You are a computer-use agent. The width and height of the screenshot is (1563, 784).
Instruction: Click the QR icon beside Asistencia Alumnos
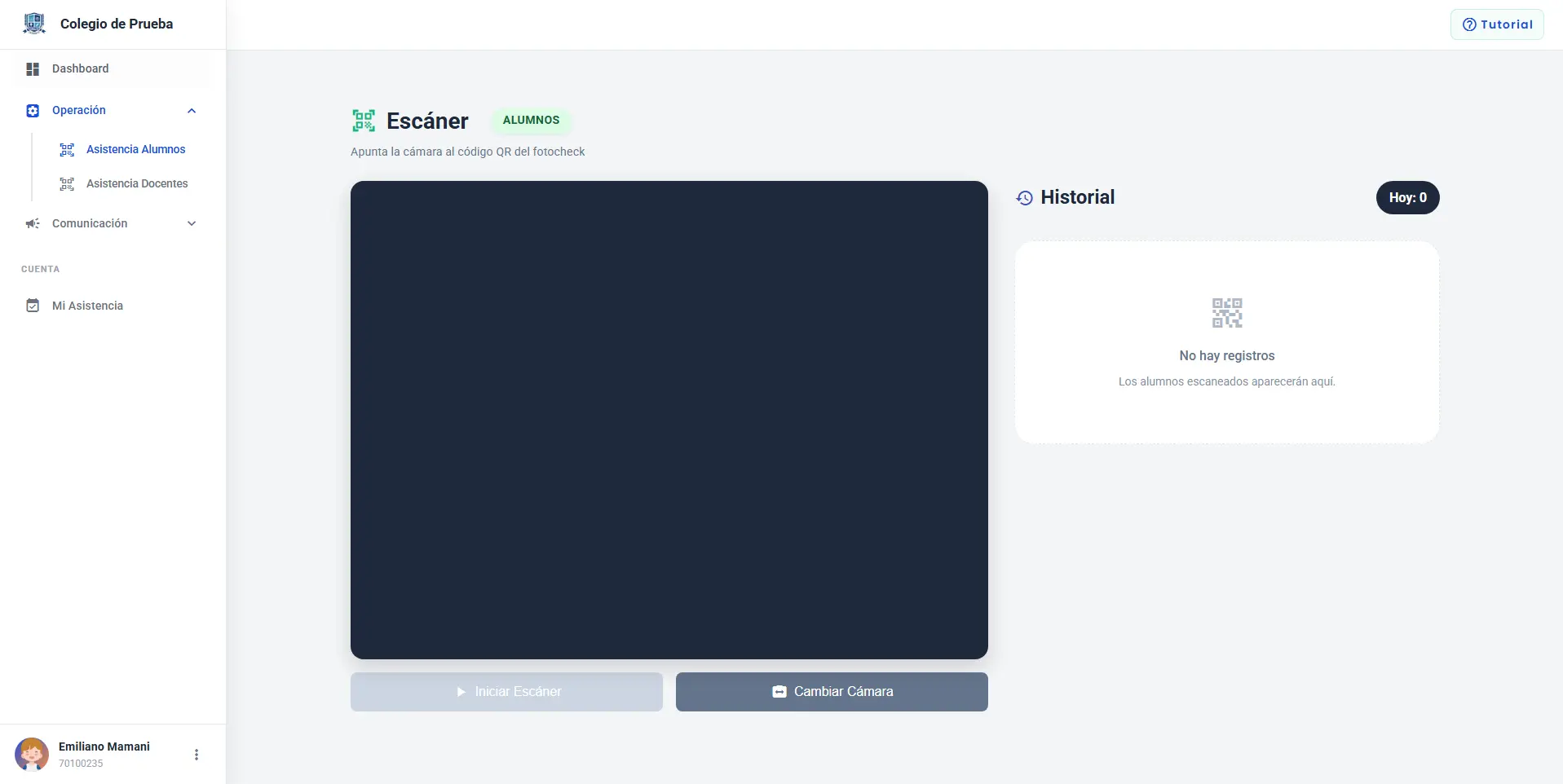67,150
